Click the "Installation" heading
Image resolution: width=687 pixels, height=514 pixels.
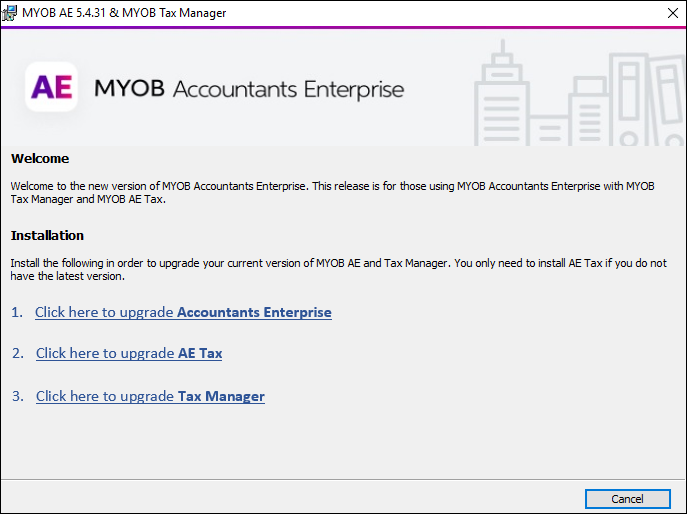pyautogui.click(x=47, y=235)
